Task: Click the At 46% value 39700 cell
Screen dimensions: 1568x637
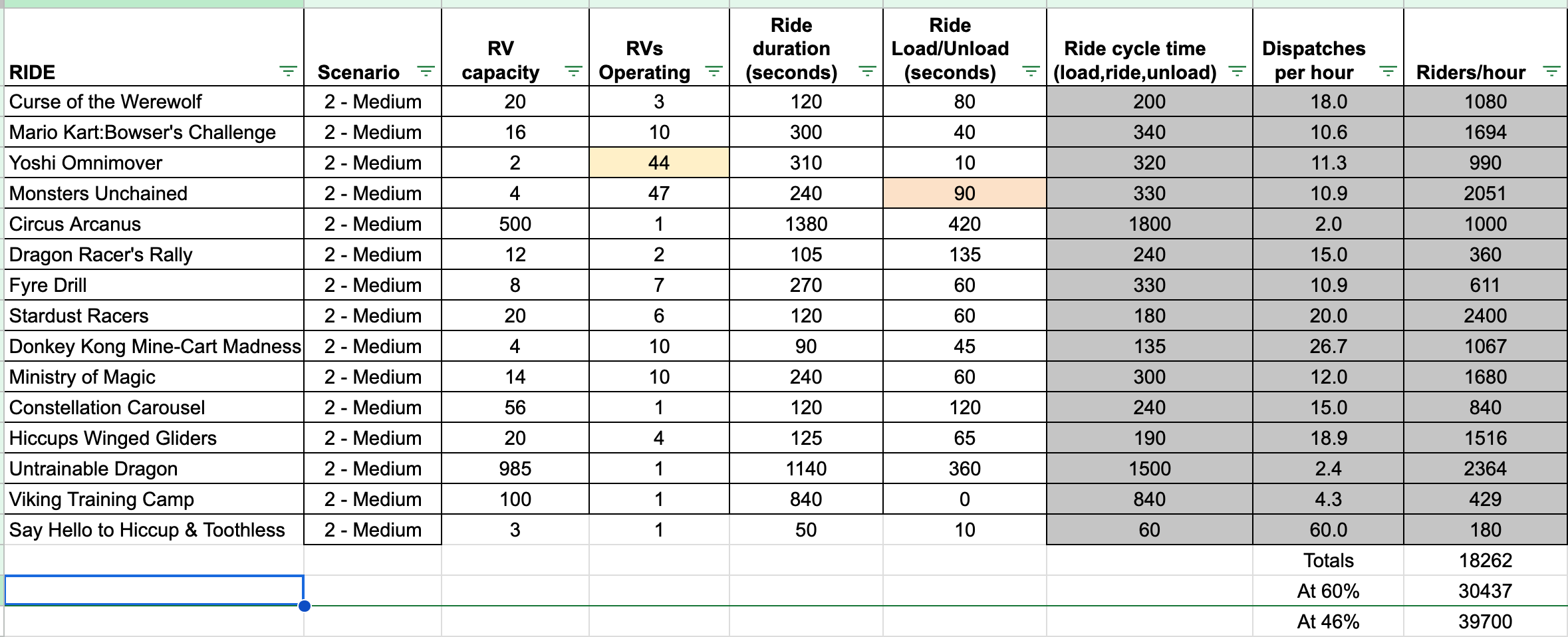Action: pos(1485,622)
